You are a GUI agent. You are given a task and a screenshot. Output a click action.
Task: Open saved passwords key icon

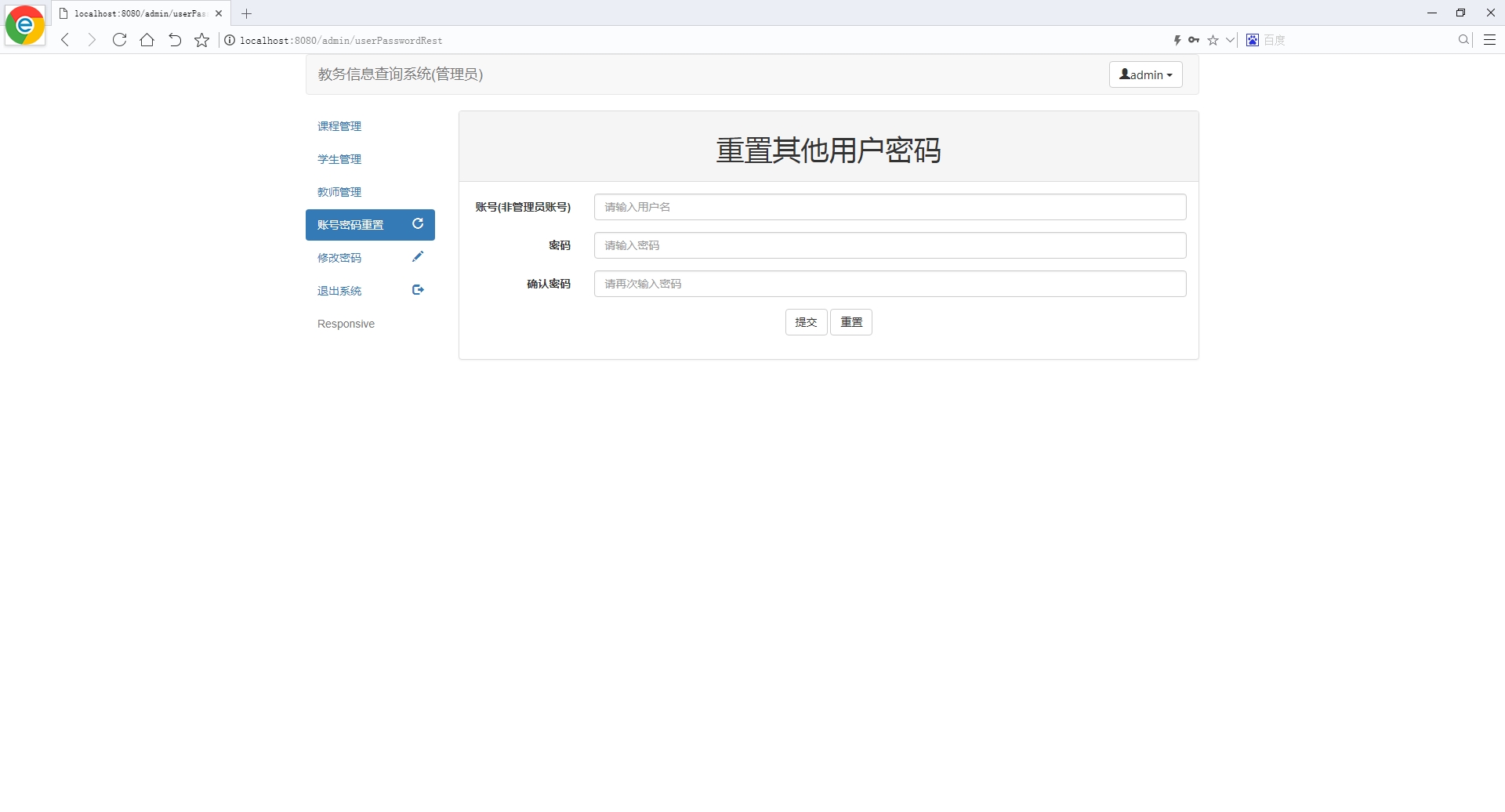[x=1194, y=40]
